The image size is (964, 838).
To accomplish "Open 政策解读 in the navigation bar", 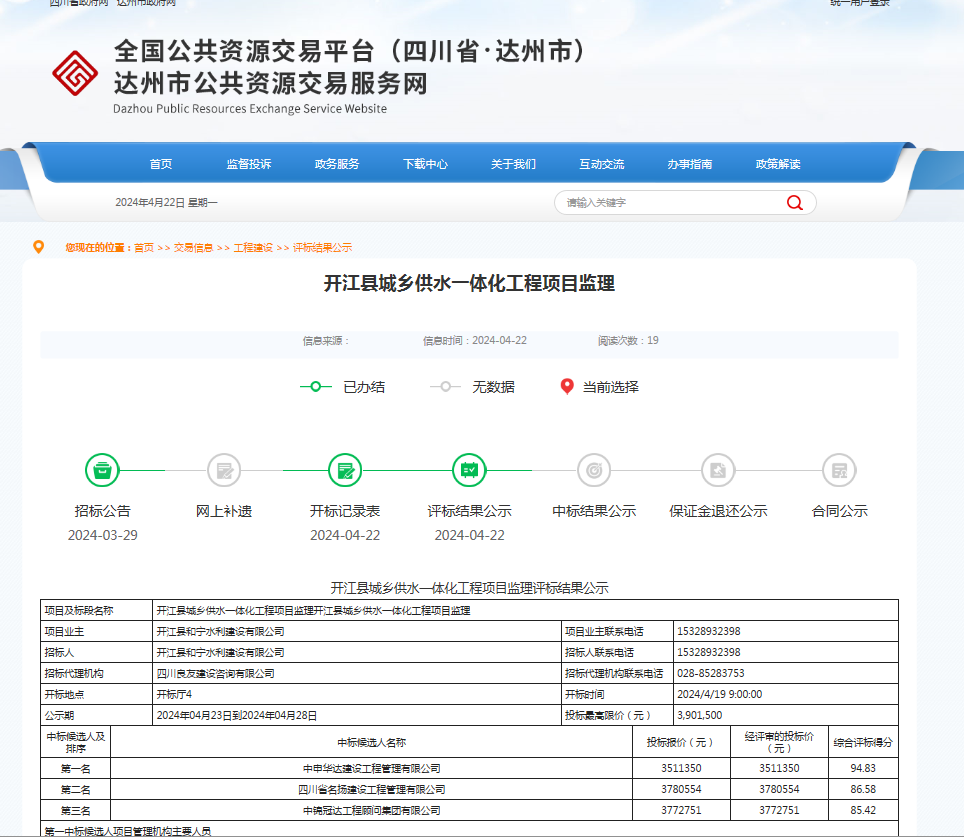I will (778, 164).
